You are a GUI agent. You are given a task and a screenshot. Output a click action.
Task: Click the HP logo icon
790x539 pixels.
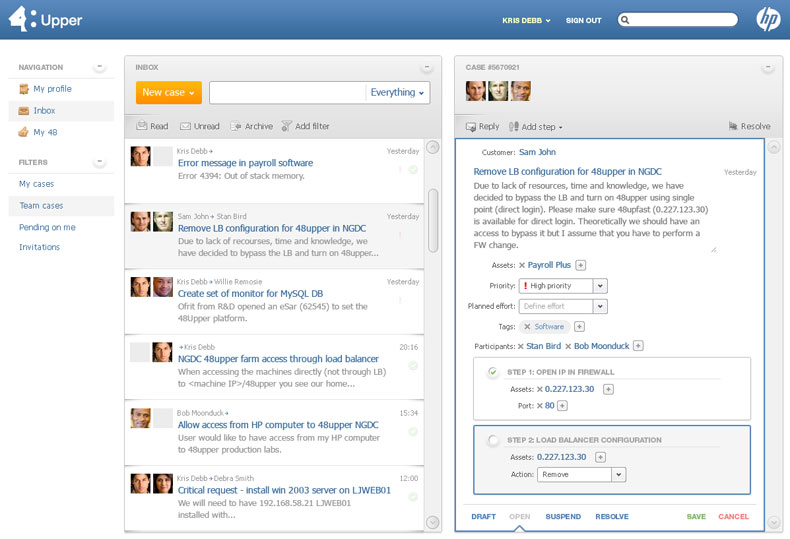tap(768, 20)
